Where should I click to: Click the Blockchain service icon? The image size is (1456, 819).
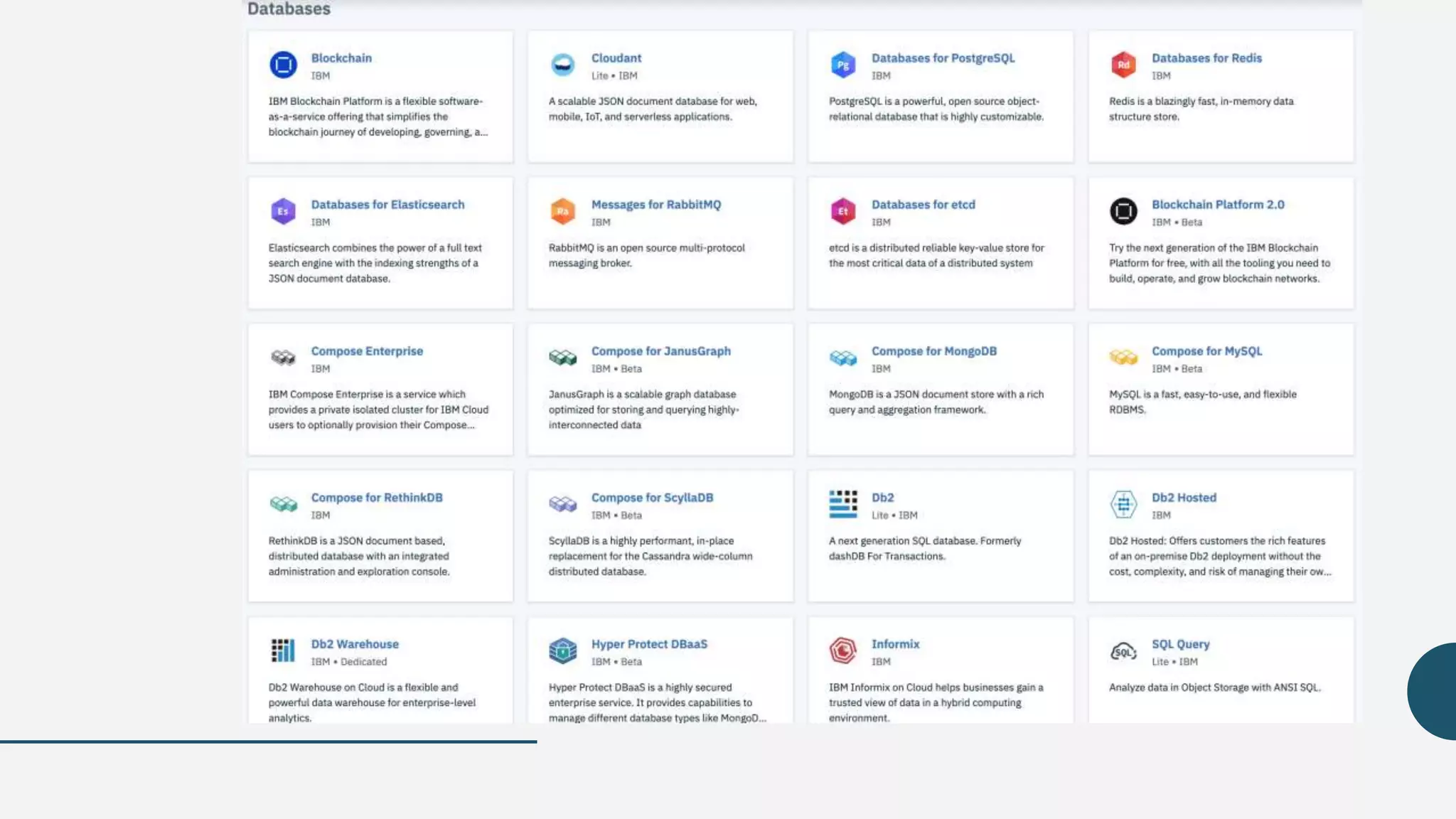click(283, 65)
